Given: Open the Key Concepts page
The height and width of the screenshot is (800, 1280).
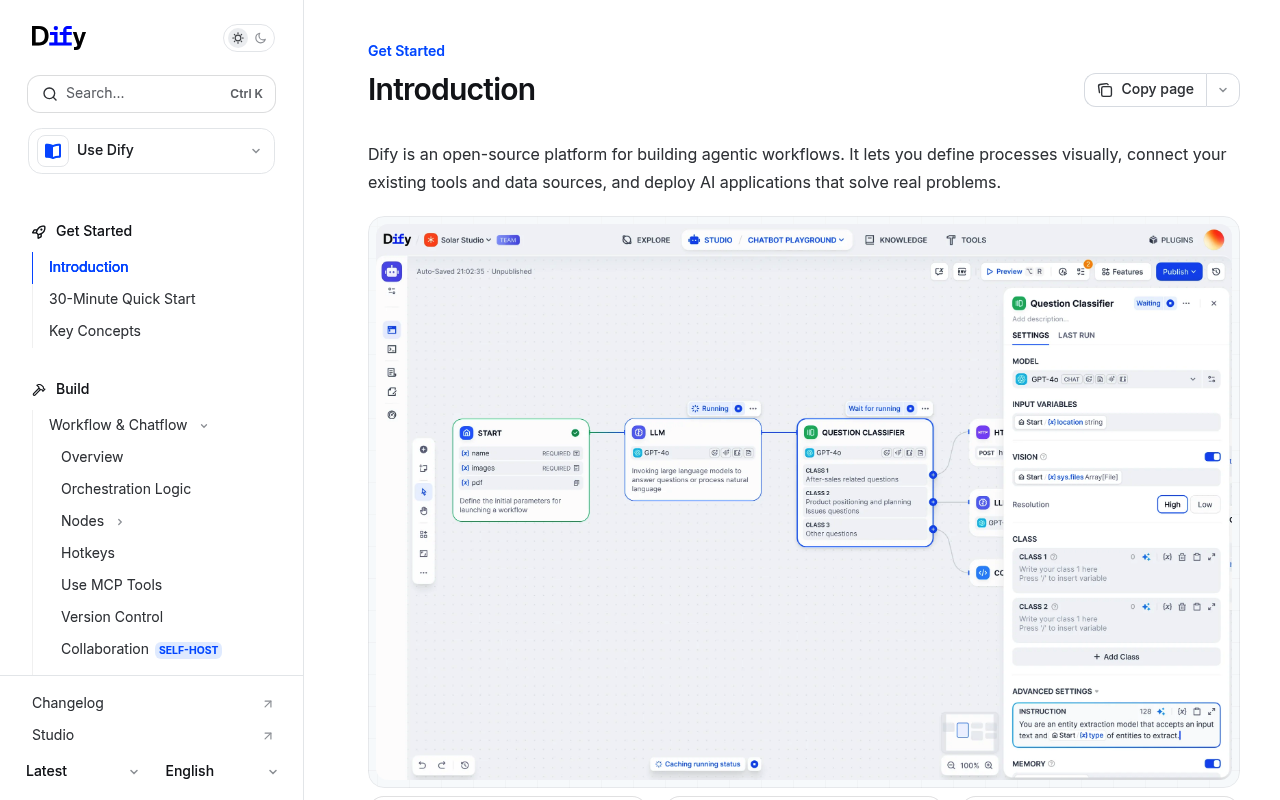Looking at the screenshot, I should (95, 331).
